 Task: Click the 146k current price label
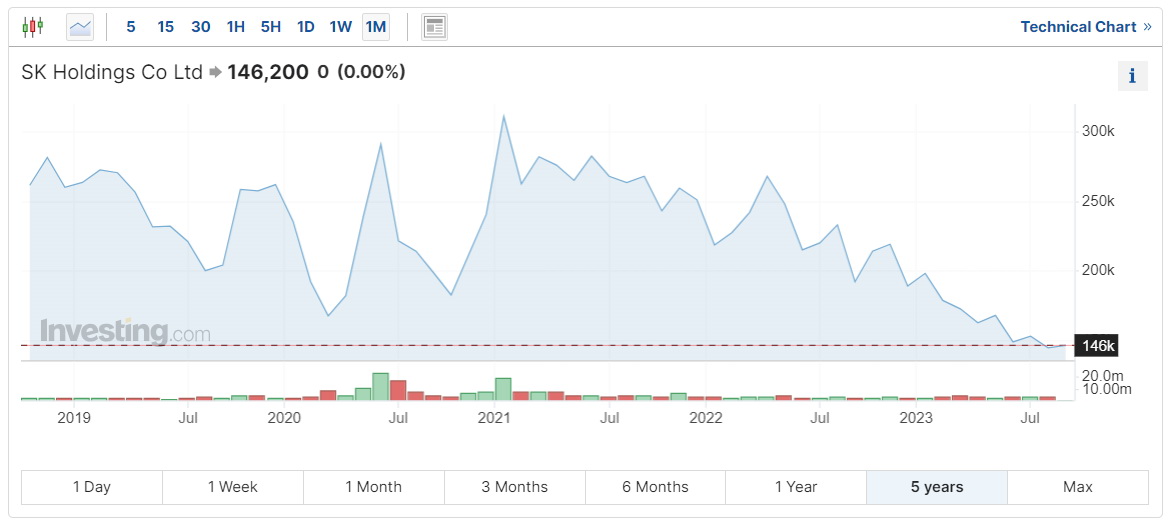(1096, 345)
